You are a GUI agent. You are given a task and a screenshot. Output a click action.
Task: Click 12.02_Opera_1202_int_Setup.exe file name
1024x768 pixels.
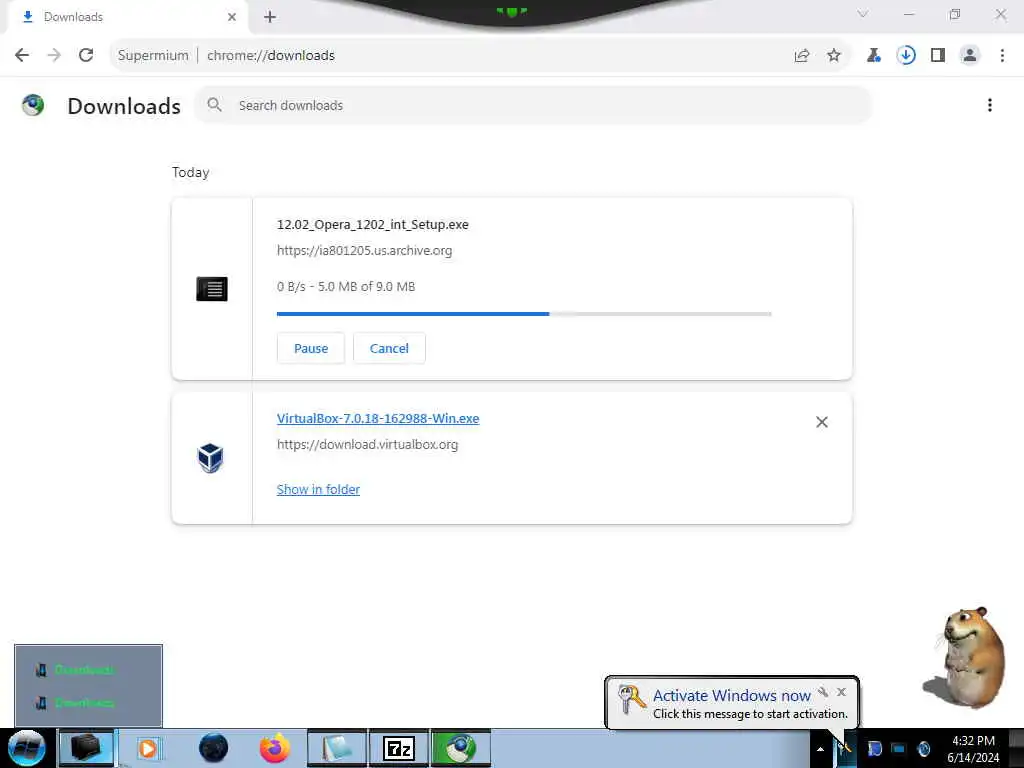pos(372,225)
